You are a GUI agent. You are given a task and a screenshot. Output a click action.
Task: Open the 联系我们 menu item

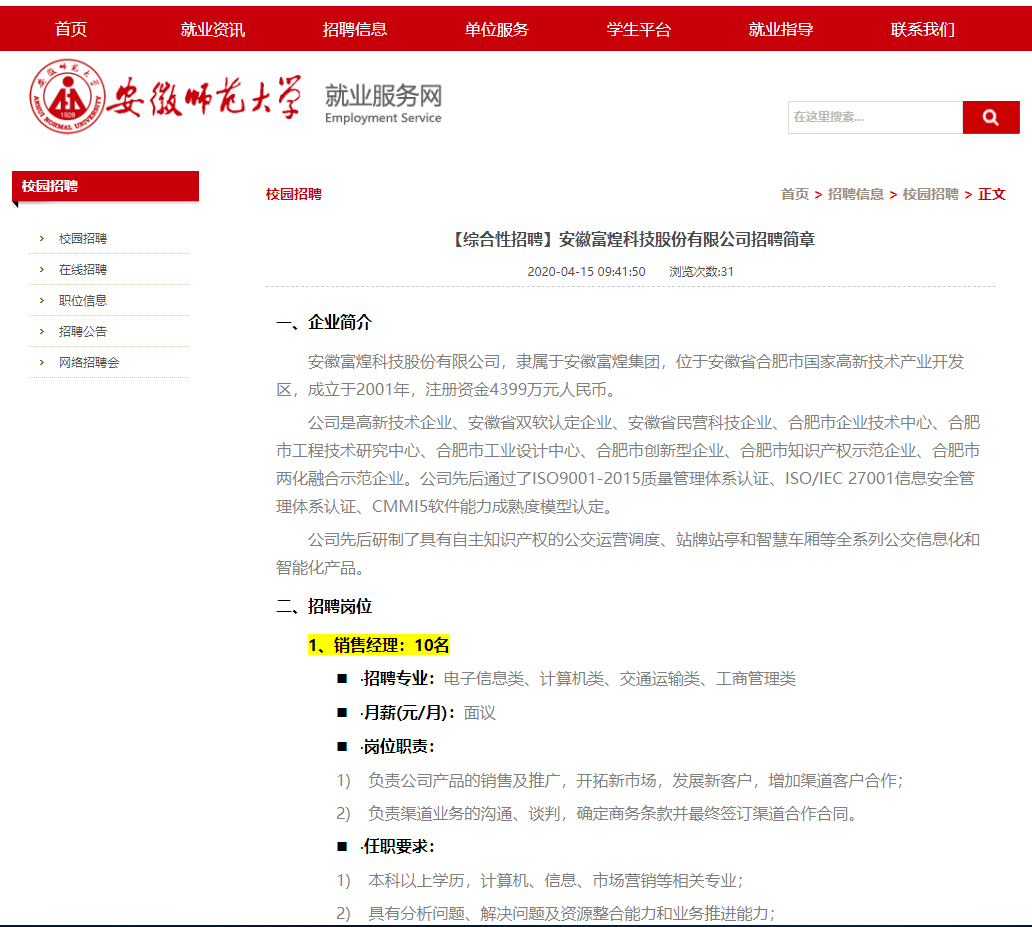pyautogui.click(x=920, y=30)
